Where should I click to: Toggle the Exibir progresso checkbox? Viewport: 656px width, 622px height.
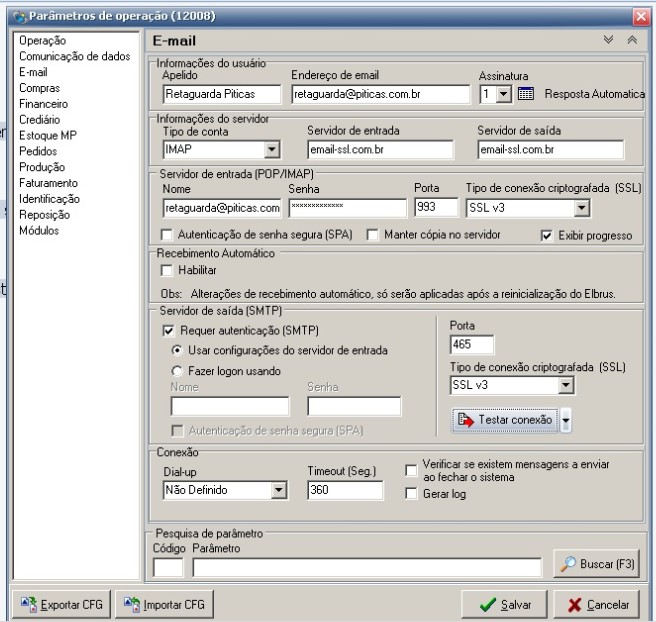[547, 236]
